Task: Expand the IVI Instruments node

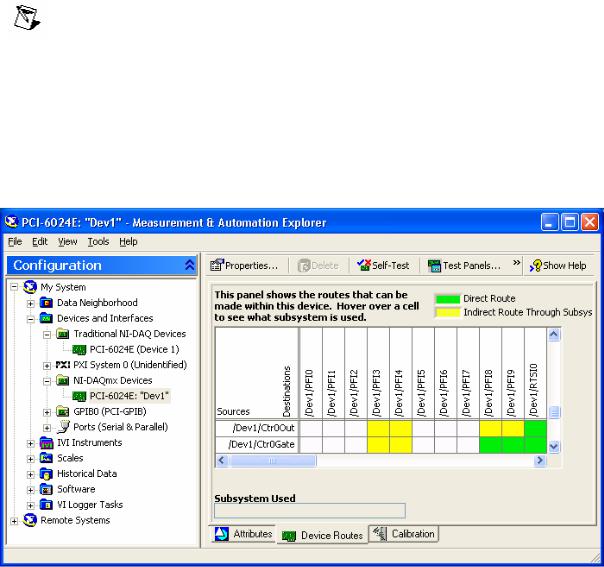Action: tap(30, 443)
